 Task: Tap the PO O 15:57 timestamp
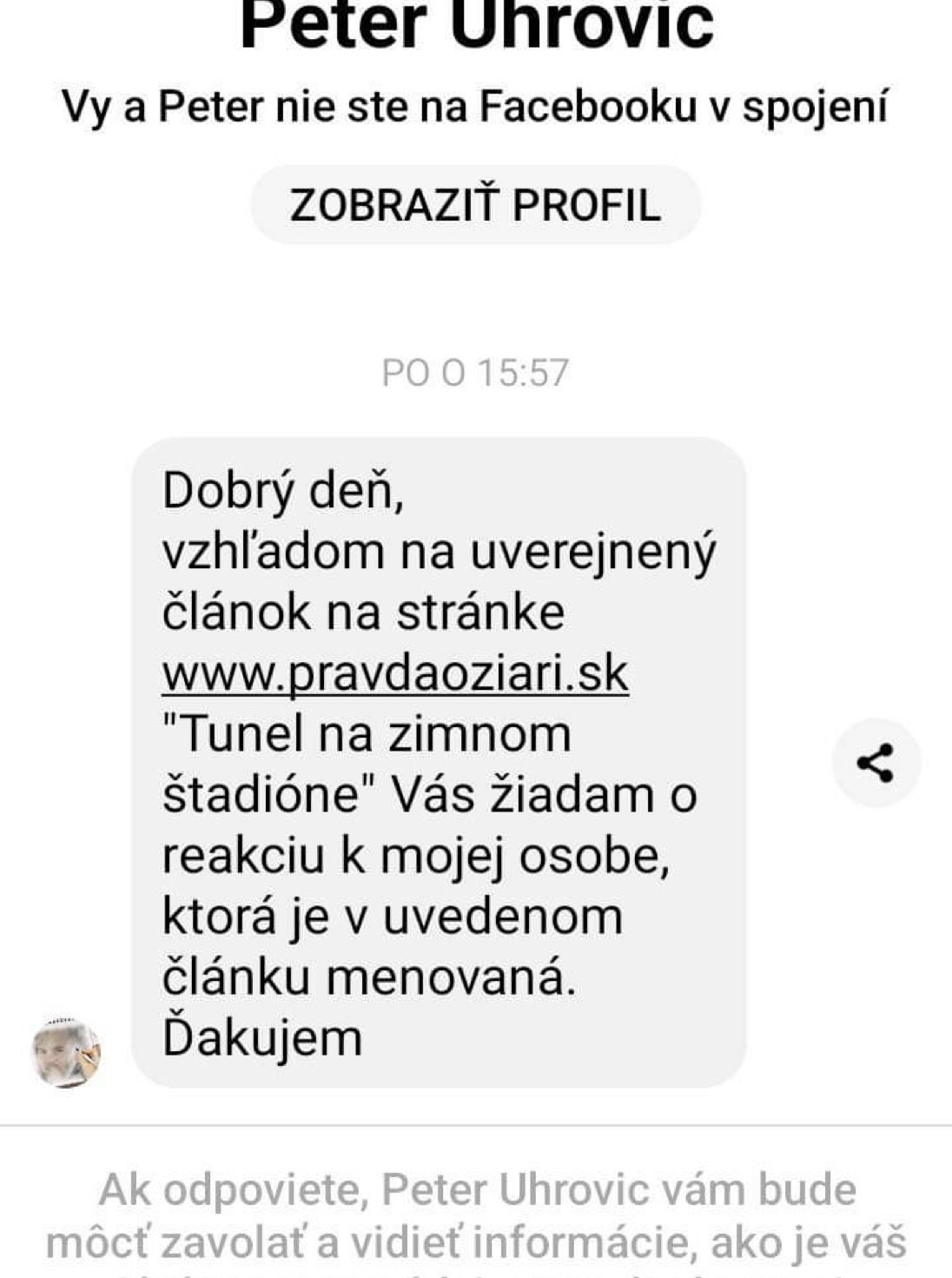[x=475, y=373]
